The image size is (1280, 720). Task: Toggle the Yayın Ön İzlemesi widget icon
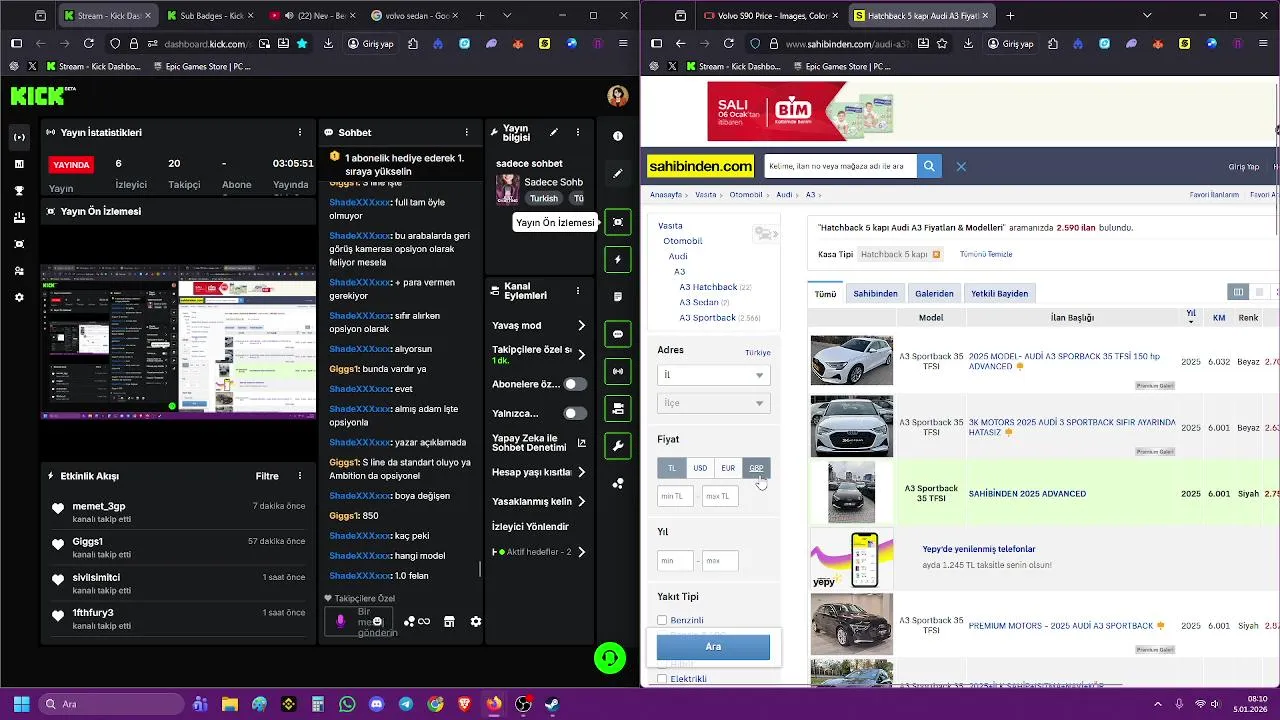pyautogui.click(x=618, y=222)
